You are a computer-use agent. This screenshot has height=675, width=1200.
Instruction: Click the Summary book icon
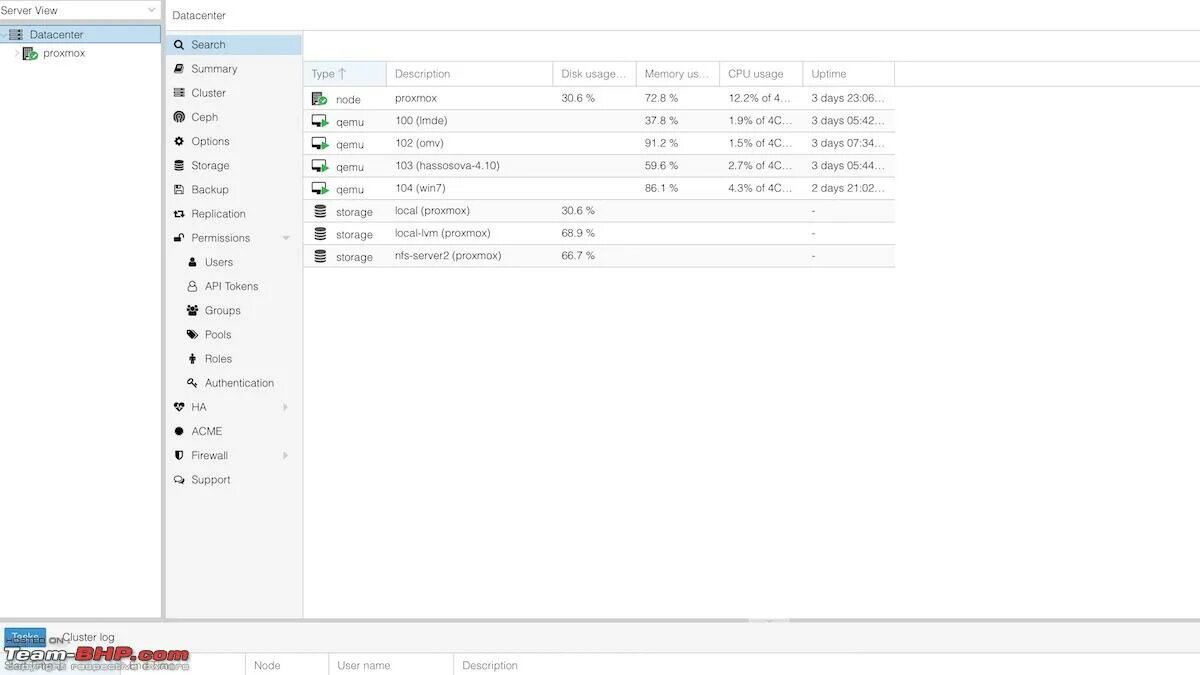click(179, 69)
